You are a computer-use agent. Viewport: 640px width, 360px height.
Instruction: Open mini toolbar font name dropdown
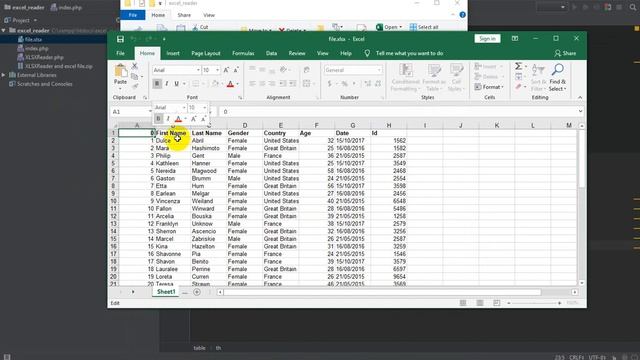pos(184,107)
